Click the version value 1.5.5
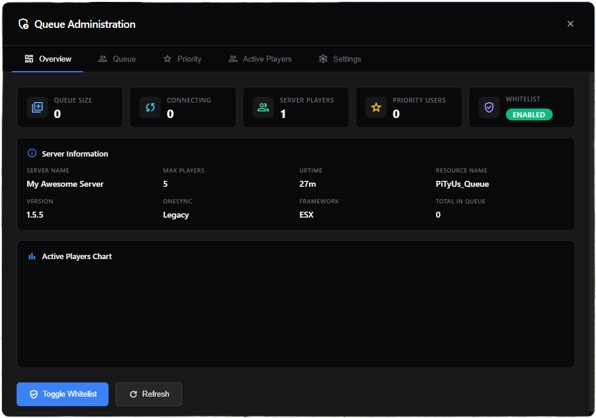Image resolution: width=596 pixels, height=418 pixels. pos(35,215)
